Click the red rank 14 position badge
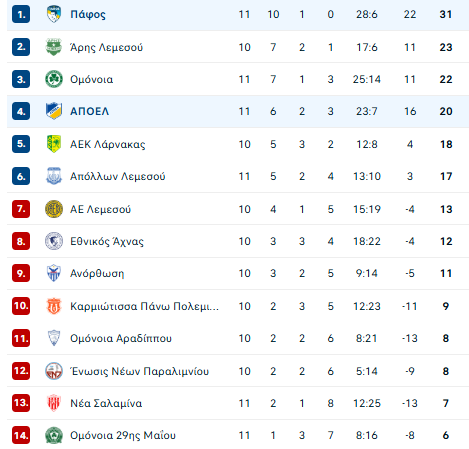469x449 pixels. pos(21,435)
